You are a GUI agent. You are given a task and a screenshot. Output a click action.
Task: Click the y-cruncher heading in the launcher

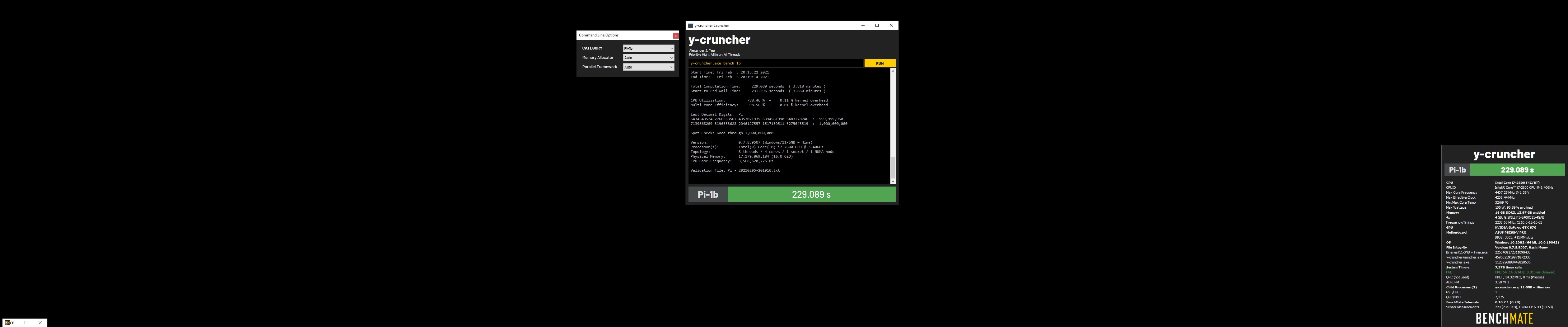click(x=720, y=40)
